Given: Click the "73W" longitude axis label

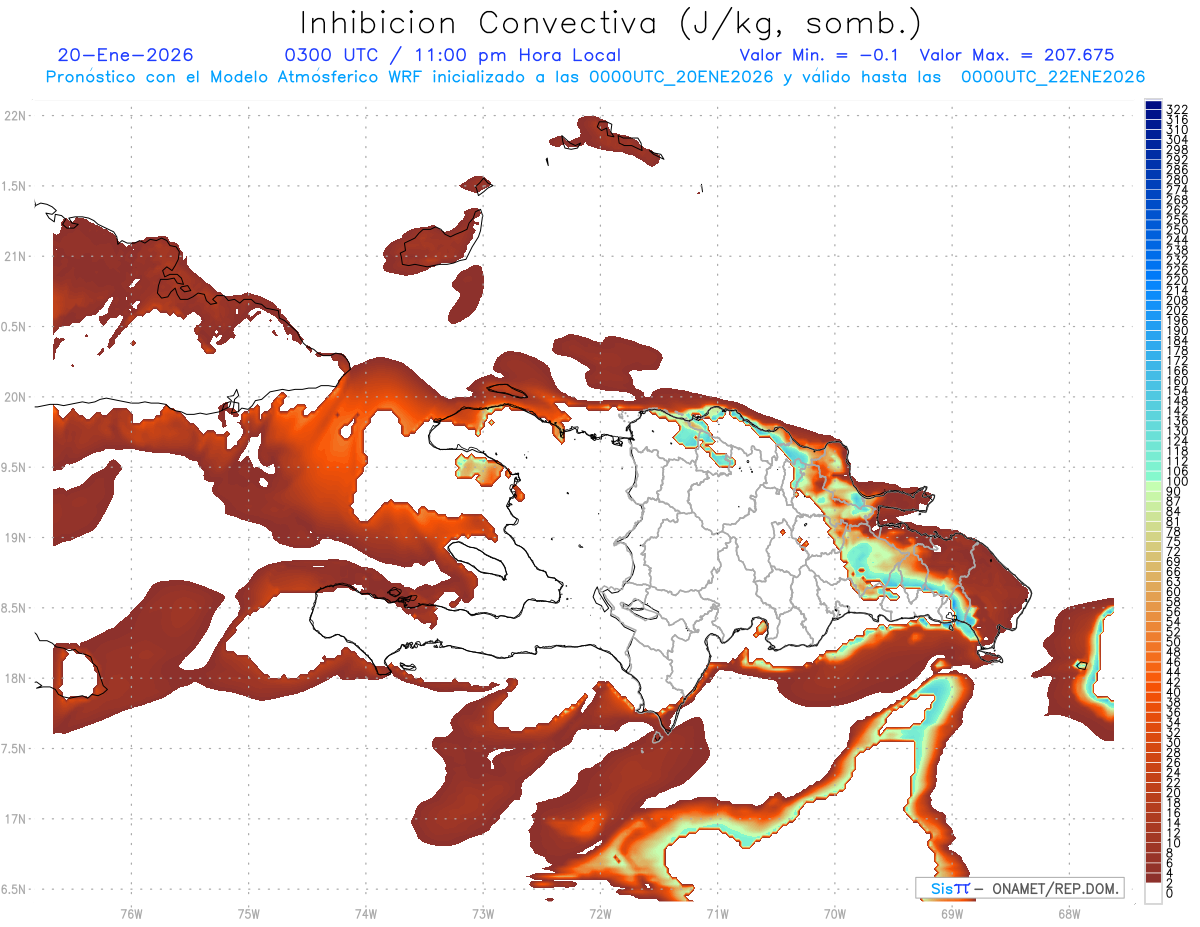Looking at the screenshot, I should (483, 914).
